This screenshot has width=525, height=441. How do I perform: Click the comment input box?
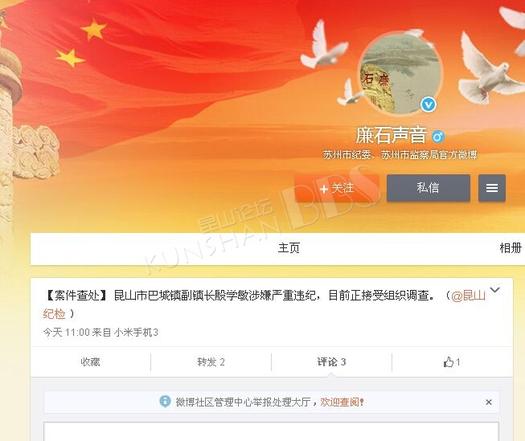(x=271, y=432)
